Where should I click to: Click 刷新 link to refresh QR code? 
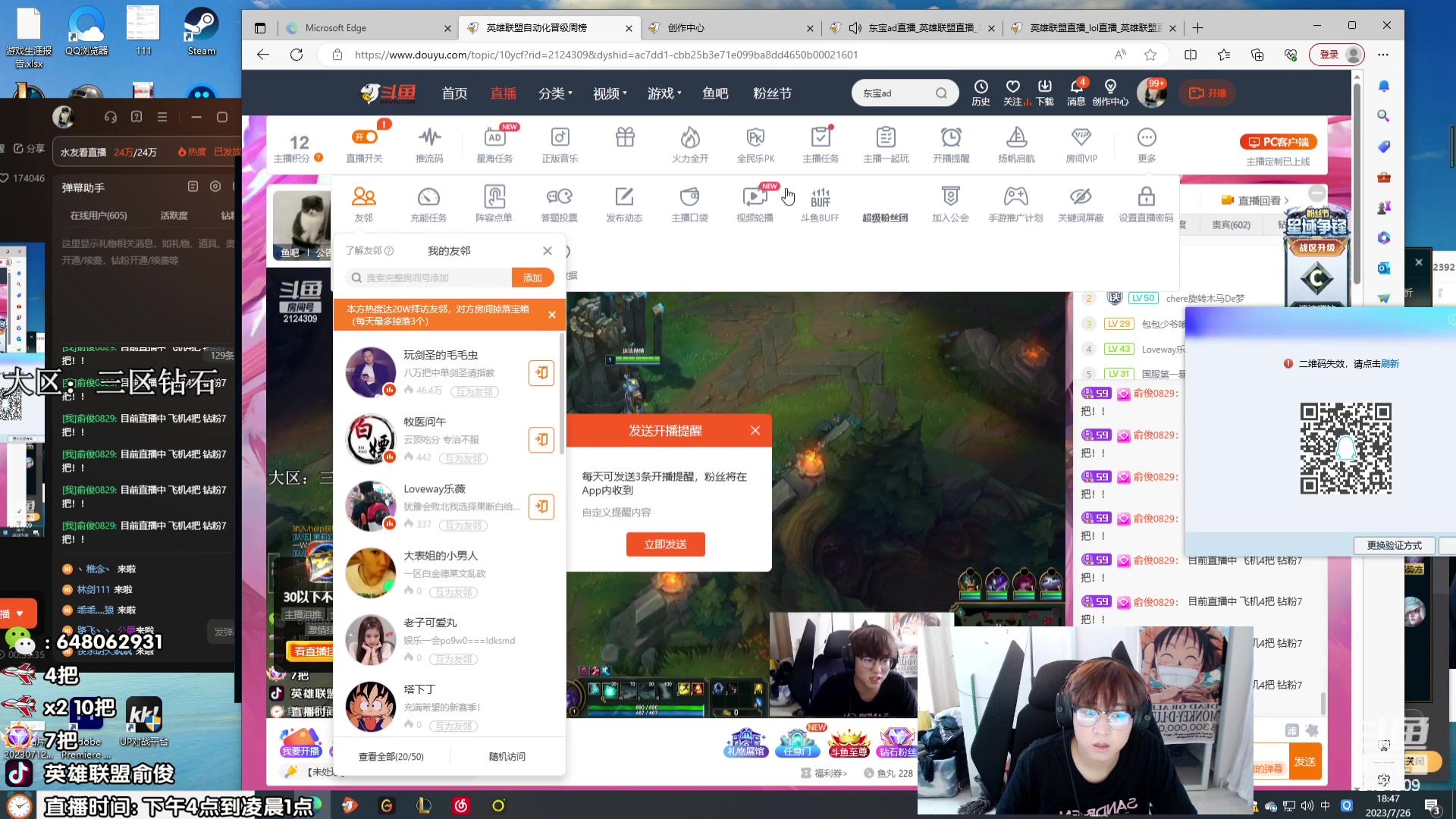pyautogui.click(x=1390, y=364)
